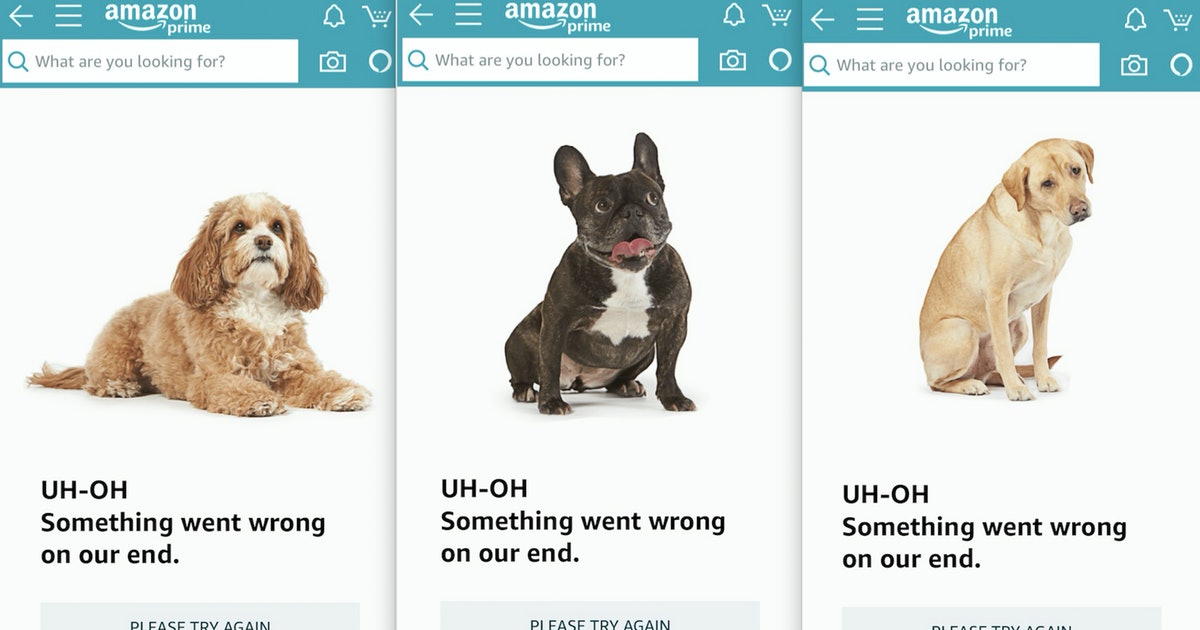Screen dimensions: 1200x630
Task: Tap camera search icon in left screen
Action: [x=333, y=62]
